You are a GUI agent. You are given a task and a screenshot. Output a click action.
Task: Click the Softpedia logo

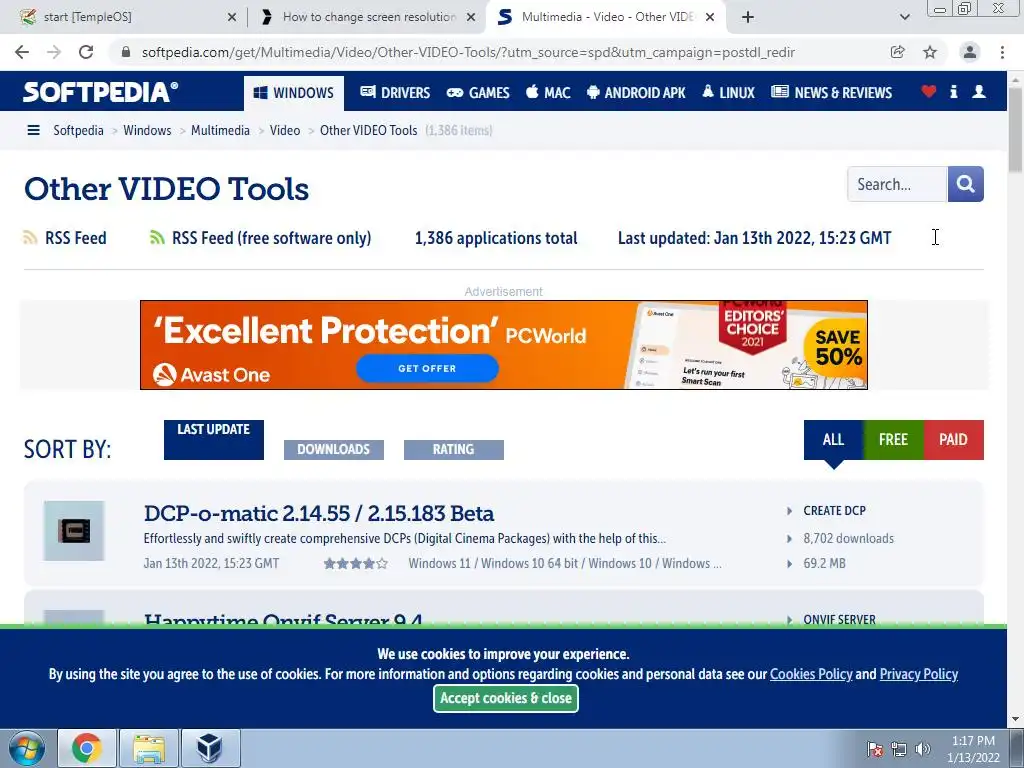(101, 92)
